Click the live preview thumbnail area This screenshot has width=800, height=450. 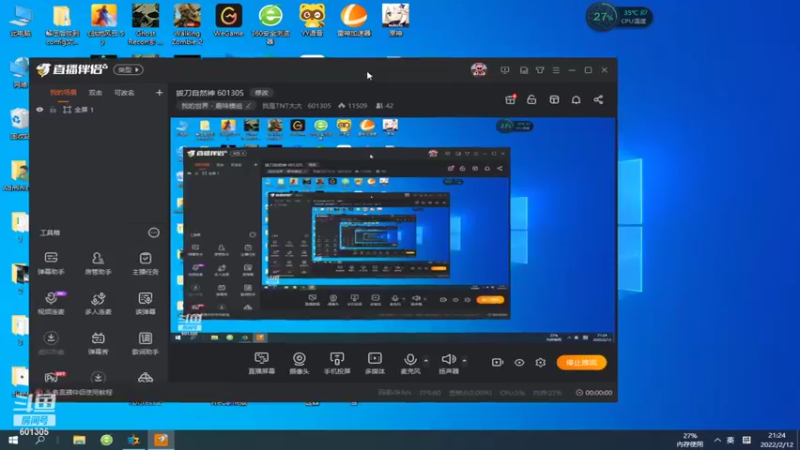[x=393, y=230]
